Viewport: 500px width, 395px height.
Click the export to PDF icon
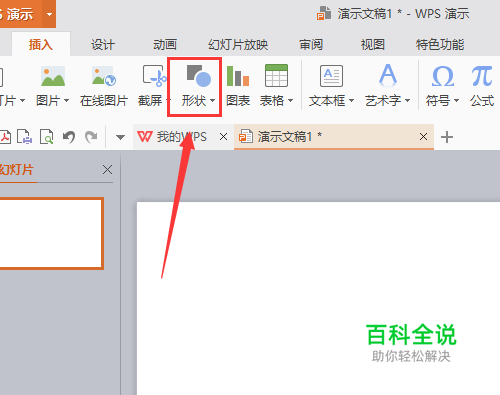point(5,137)
